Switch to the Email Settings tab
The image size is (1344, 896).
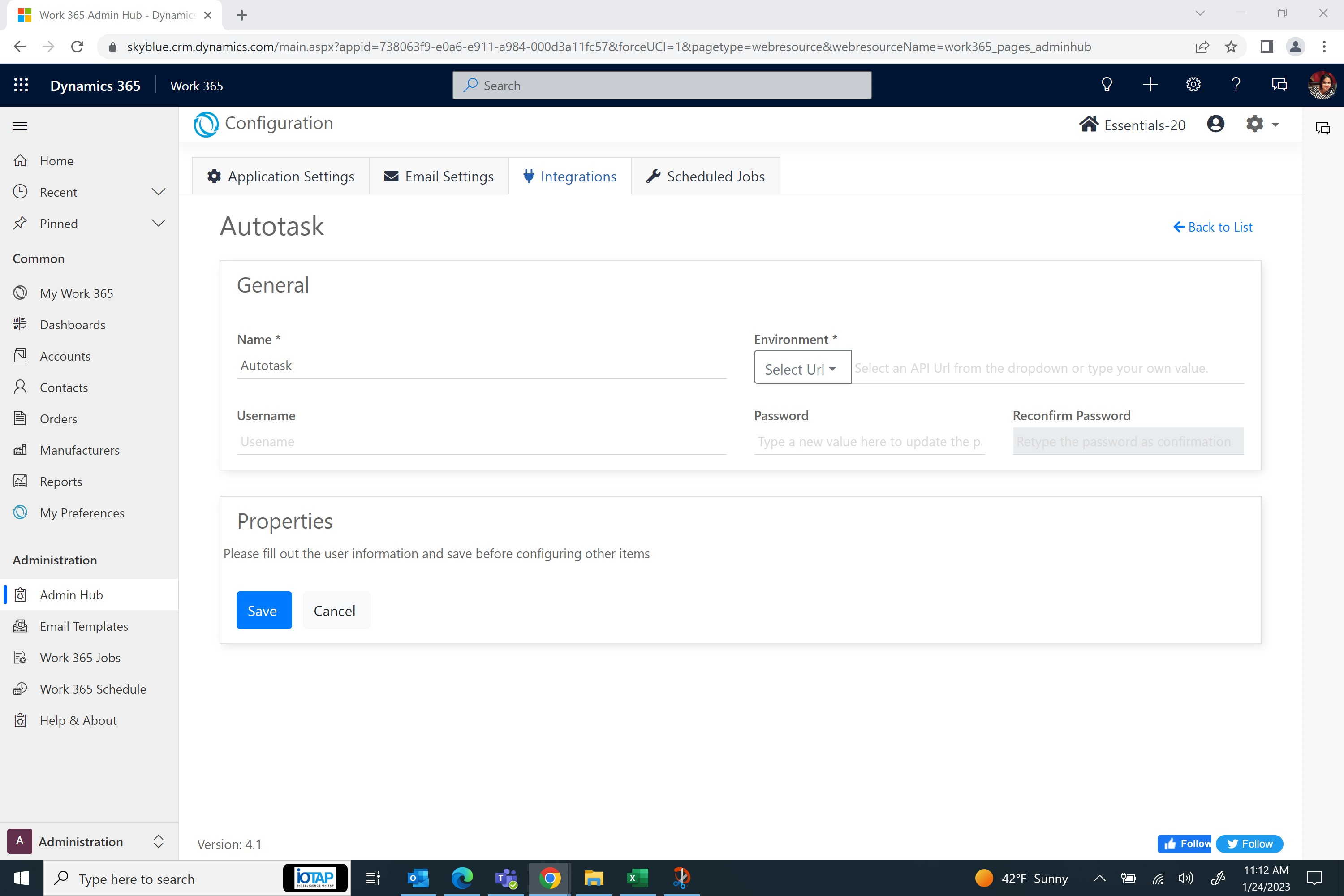point(439,177)
